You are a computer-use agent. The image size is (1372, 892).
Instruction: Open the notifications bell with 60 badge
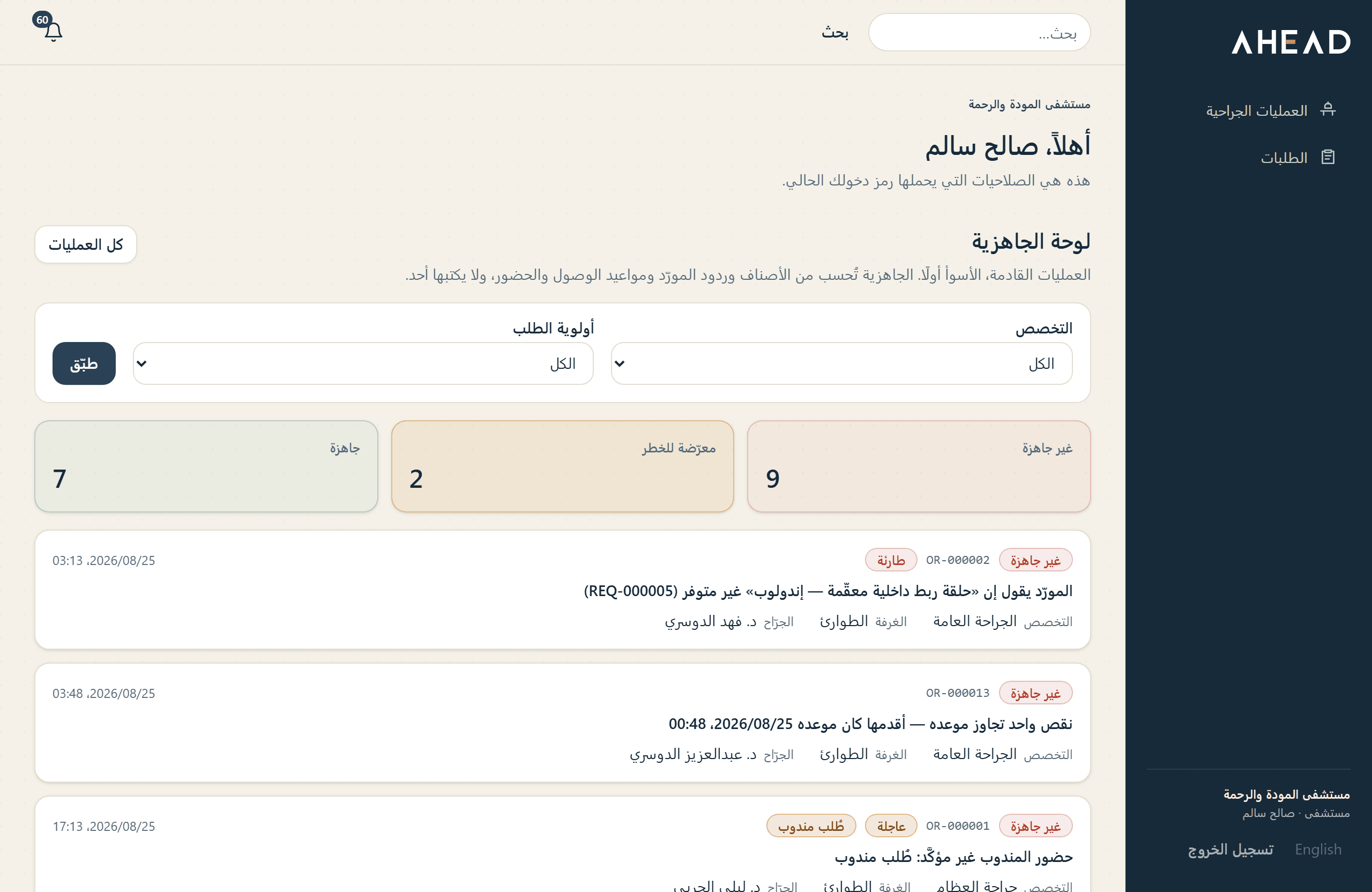pos(48,26)
